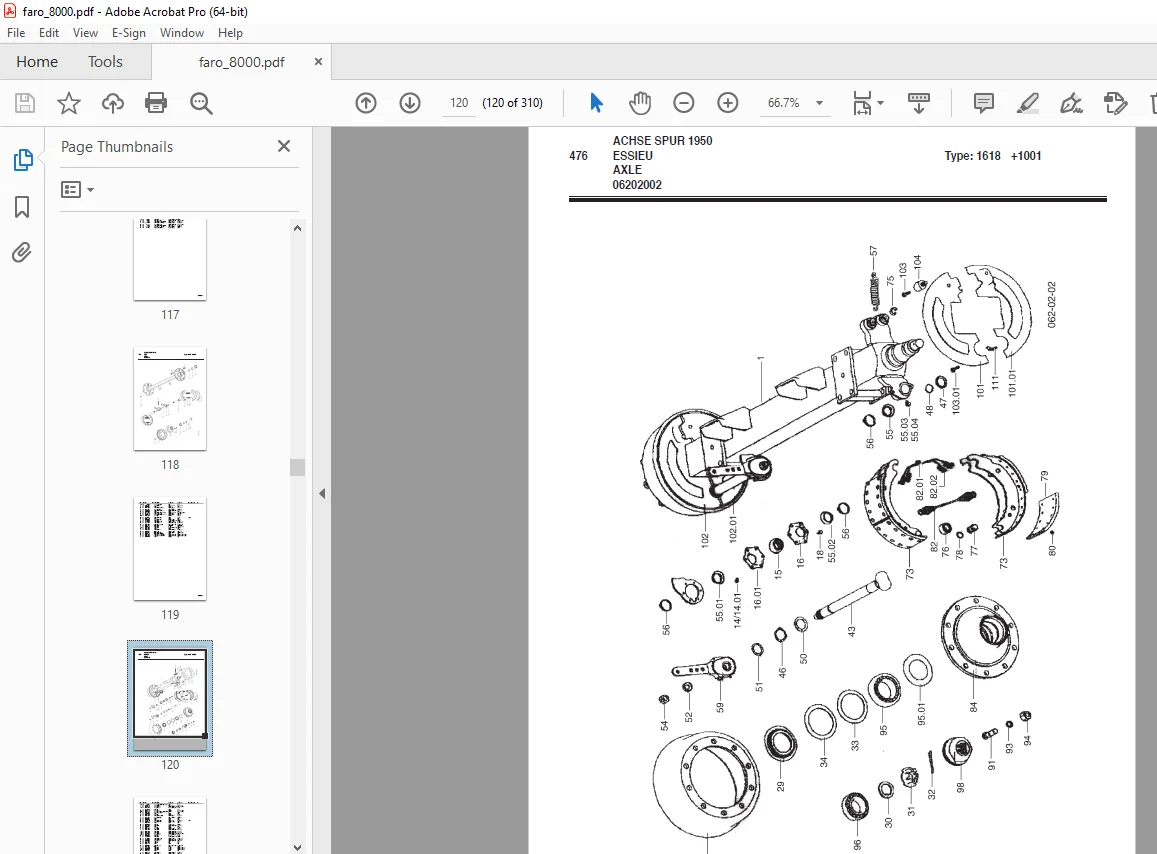This screenshot has width=1157, height=854.
Task: Open the File menu
Action: tap(16, 32)
